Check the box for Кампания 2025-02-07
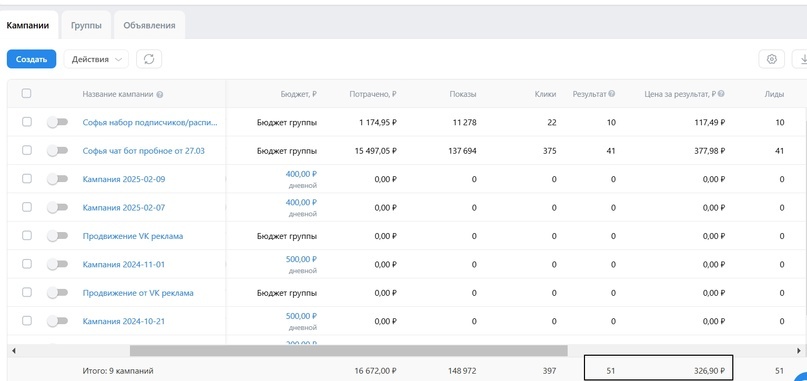 [x=26, y=207]
